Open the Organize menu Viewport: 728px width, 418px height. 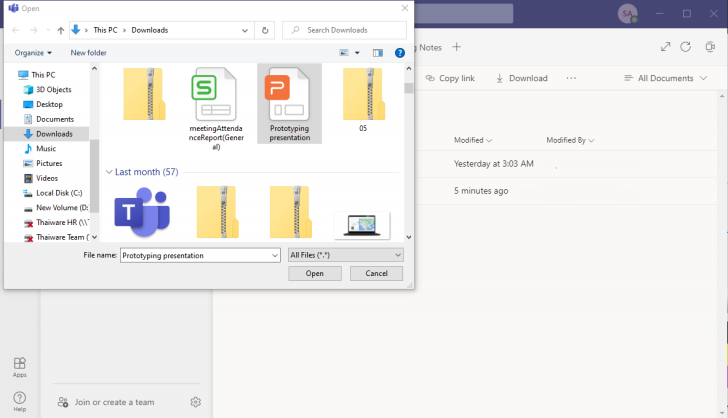[x=33, y=53]
